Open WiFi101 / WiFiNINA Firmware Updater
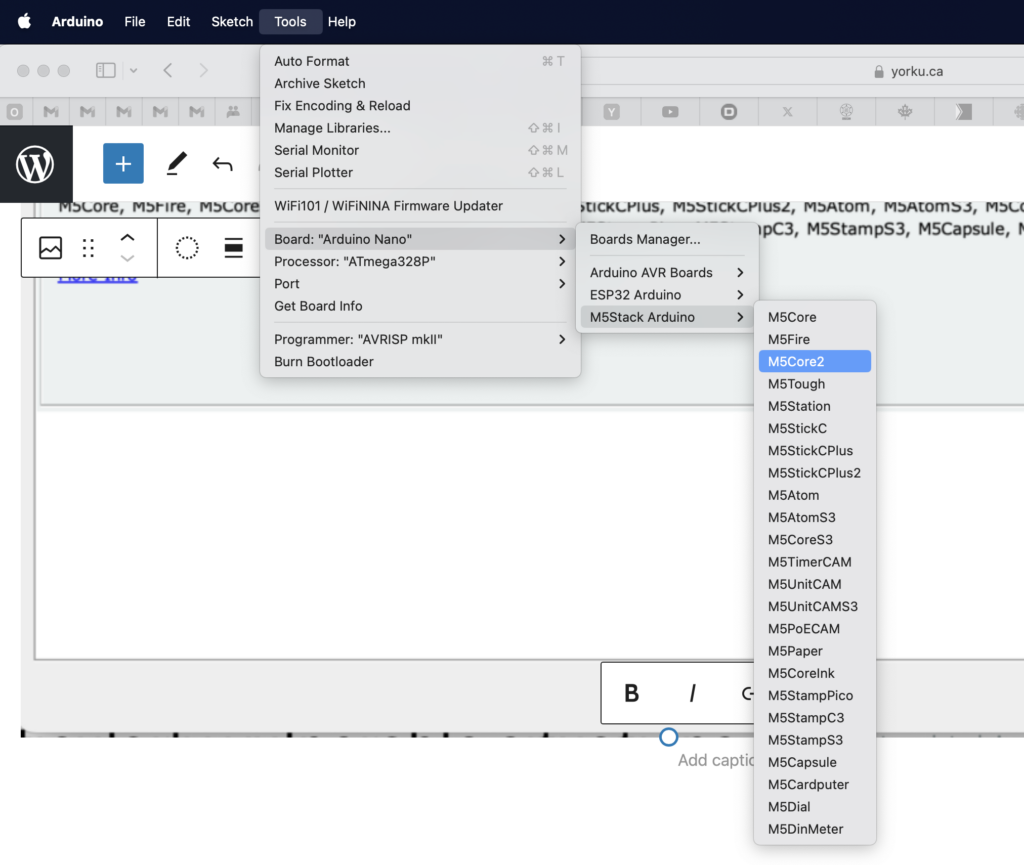This screenshot has height=865, width=1024. pos(420,206)
